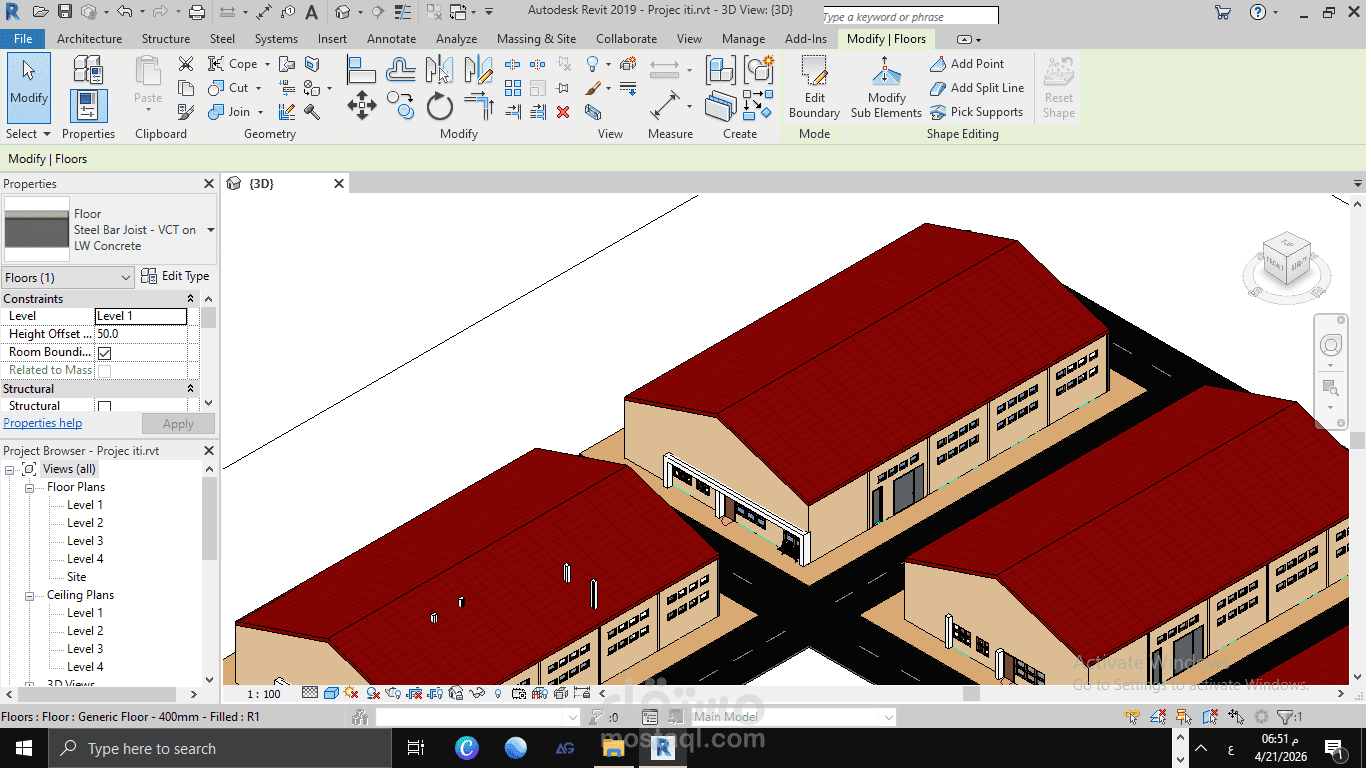
Task: Click Add Point tool
Action: tap(966, 64)
